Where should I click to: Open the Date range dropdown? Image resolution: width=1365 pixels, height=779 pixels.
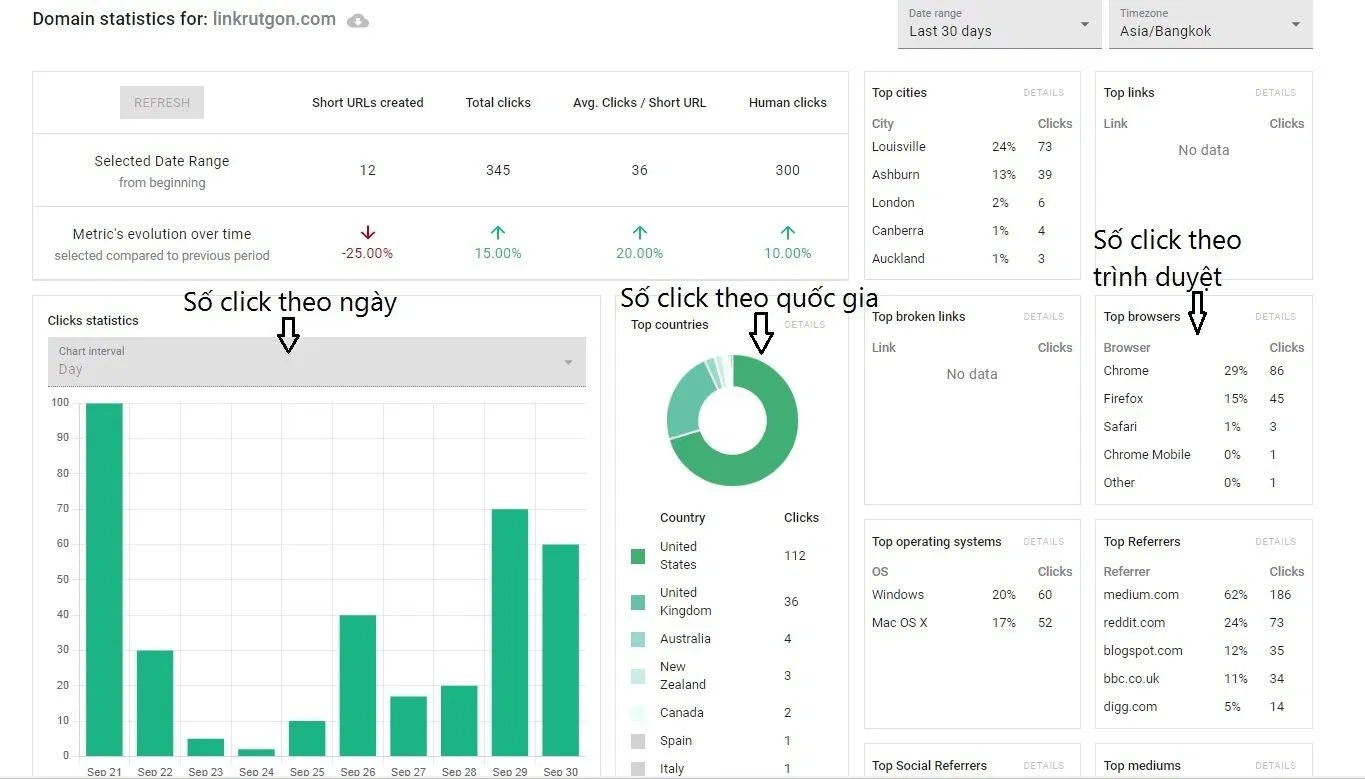tap(997, 24)
